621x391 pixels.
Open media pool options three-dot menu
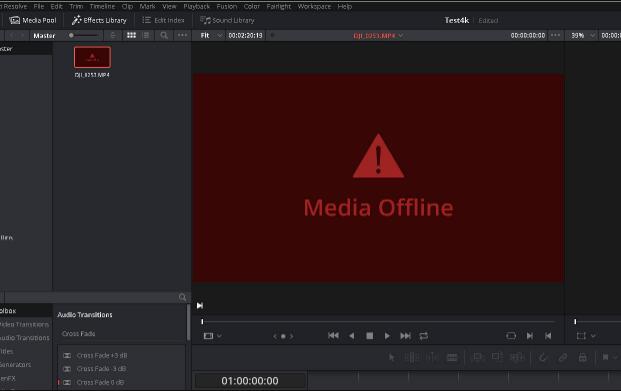pos(182,35)
